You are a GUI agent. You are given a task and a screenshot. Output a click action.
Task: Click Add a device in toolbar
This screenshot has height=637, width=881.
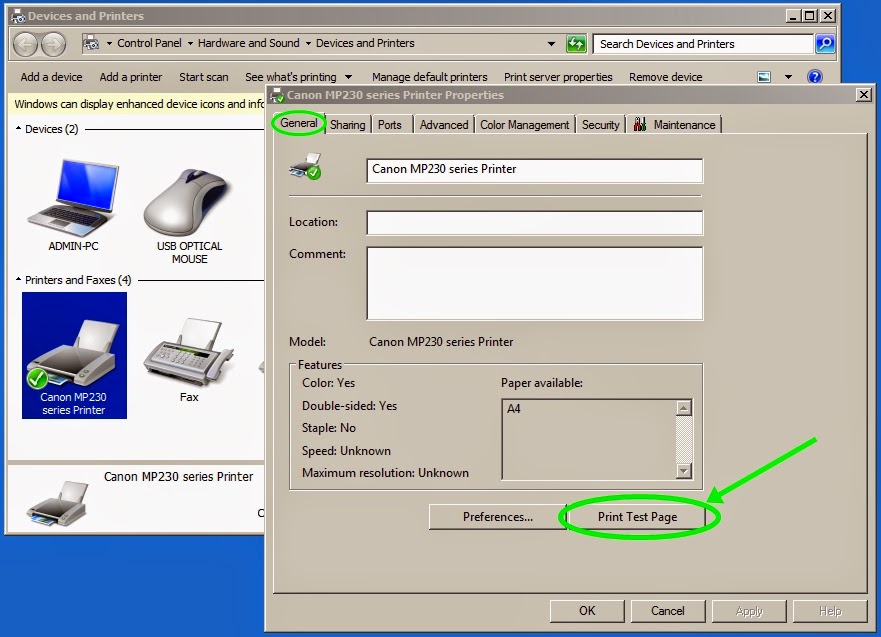tap(51, 77)
